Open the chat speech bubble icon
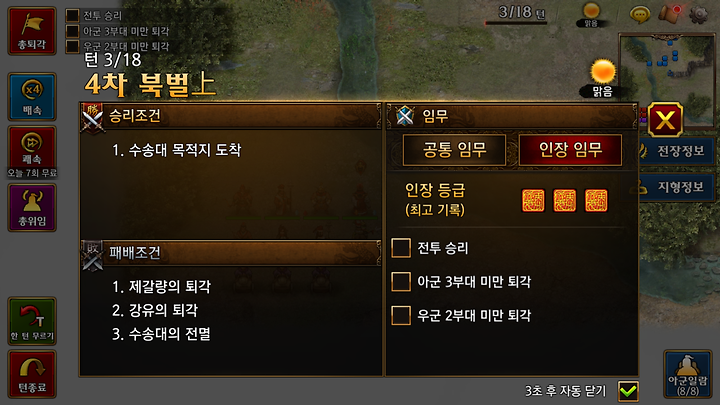720x405 pixels. pyautogui.click(x=639, y=15)
